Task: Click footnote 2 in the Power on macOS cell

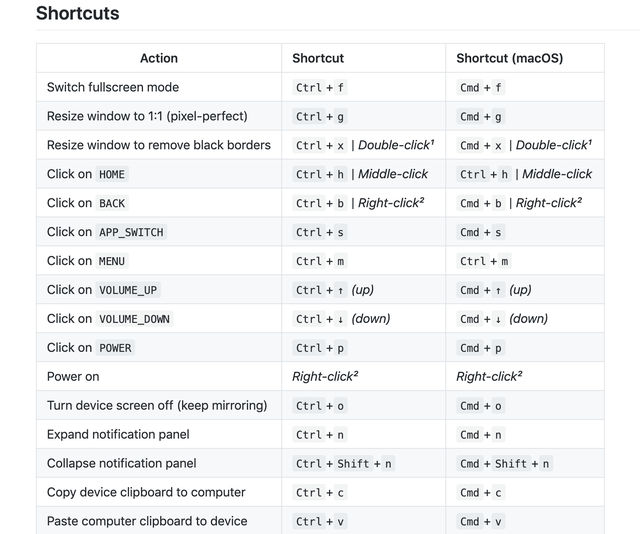Action: 520,373
